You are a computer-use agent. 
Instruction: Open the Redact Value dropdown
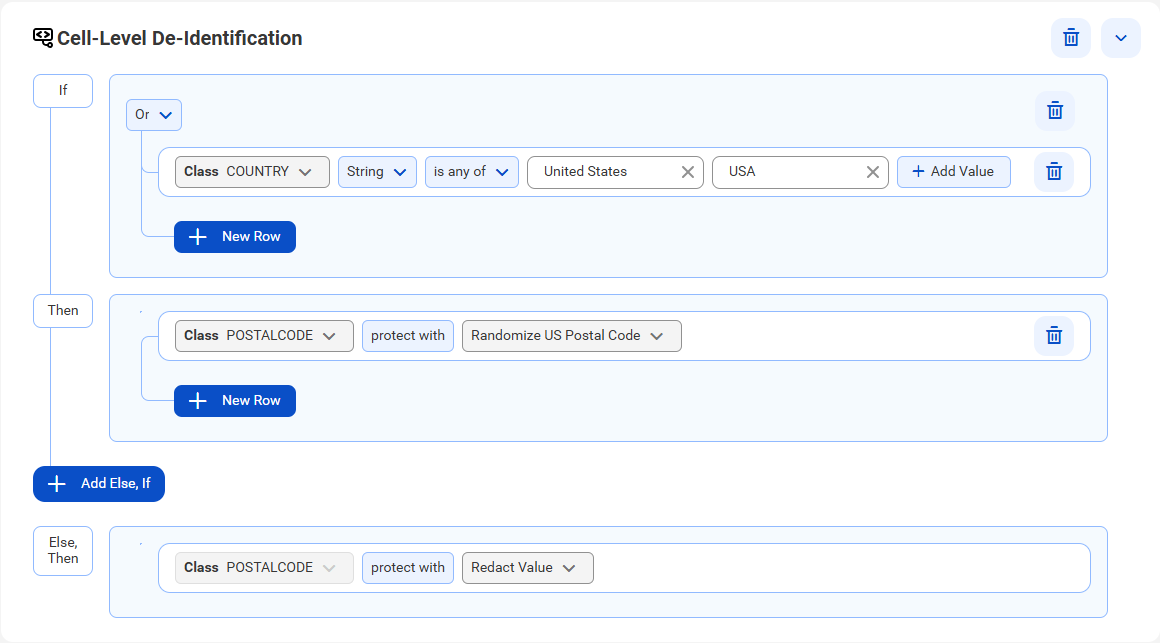[527, 568]
